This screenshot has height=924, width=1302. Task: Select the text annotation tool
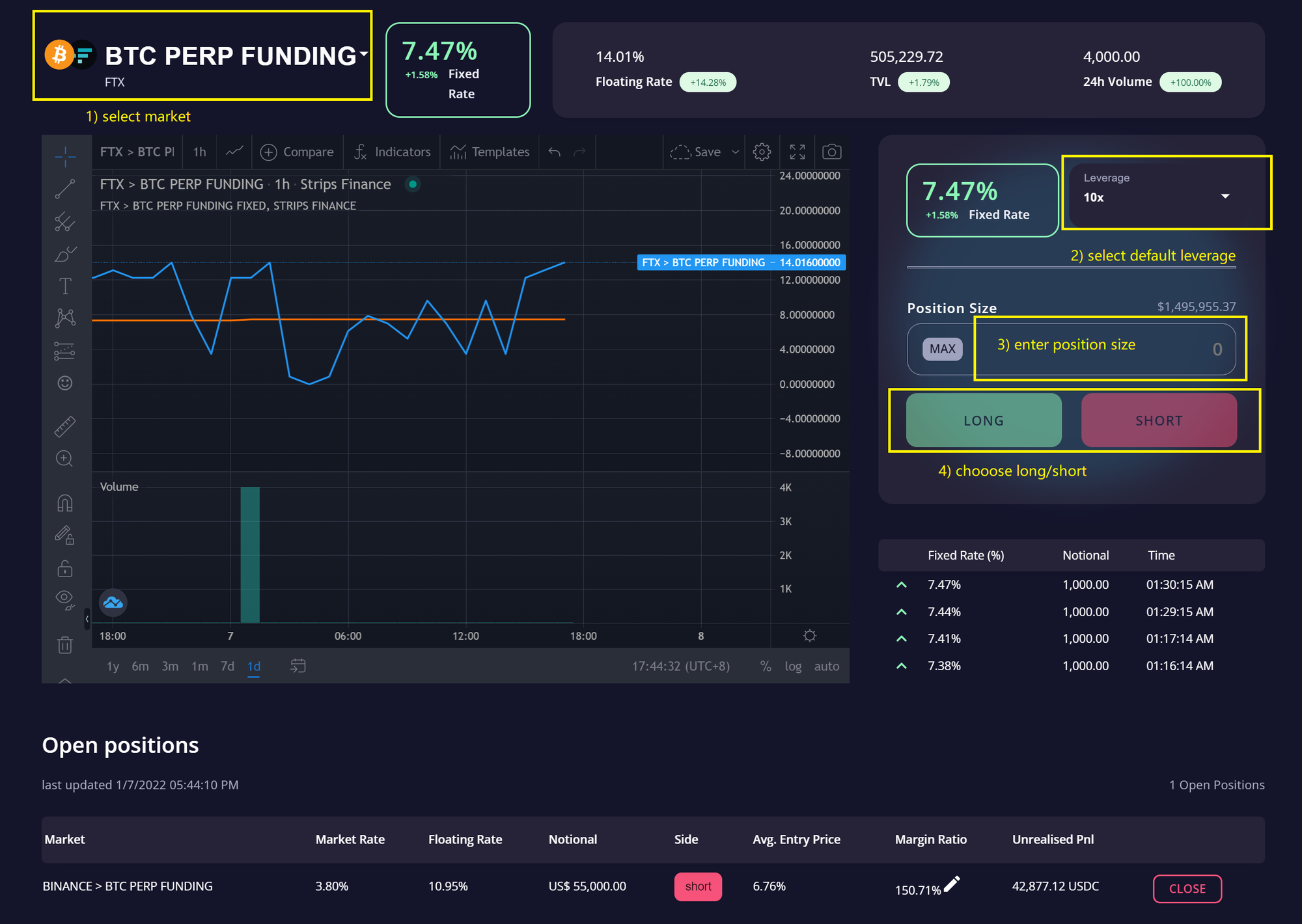click(65, 286)
